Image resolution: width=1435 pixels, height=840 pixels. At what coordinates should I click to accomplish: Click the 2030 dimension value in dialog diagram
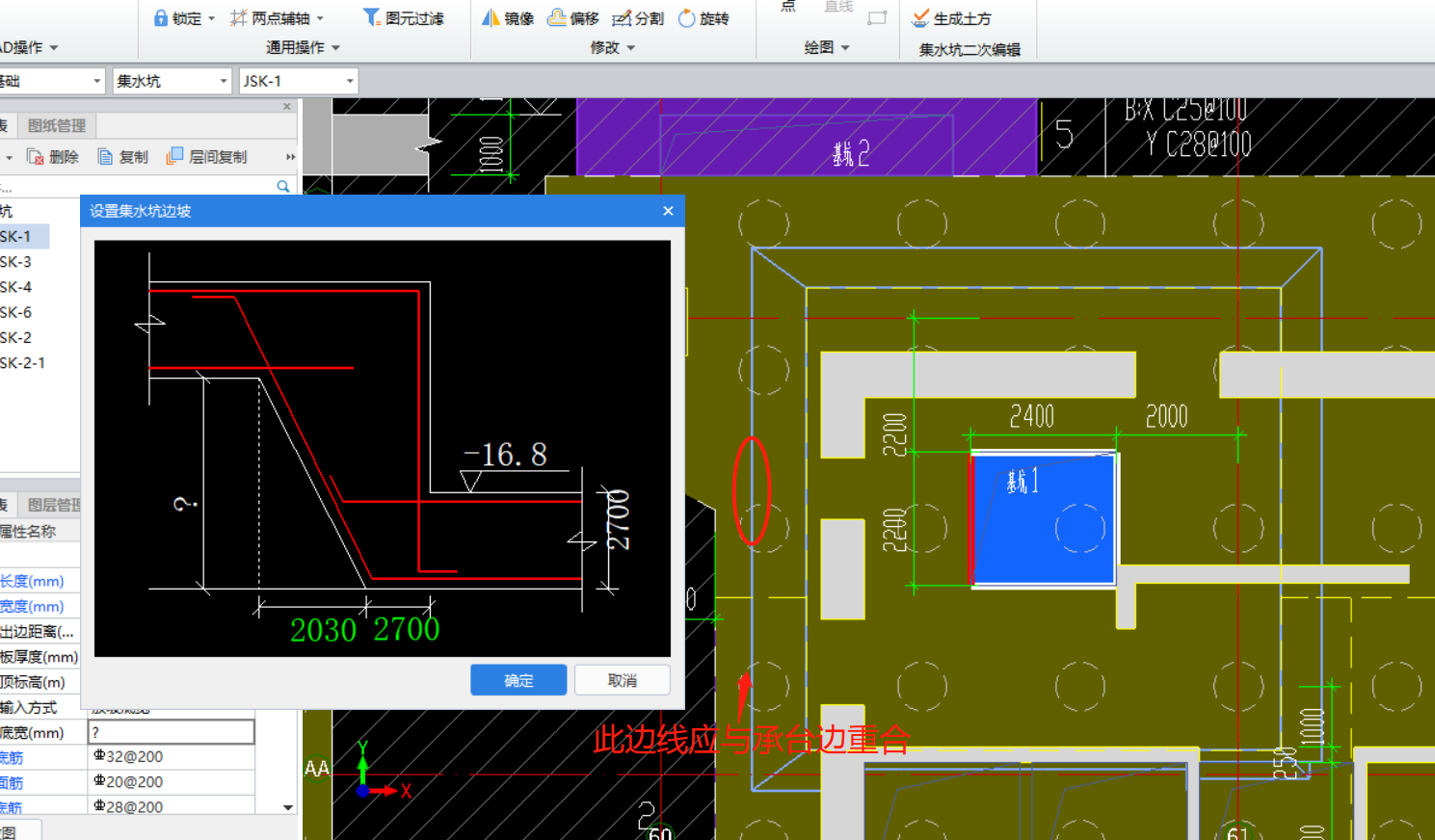point(323,630)
